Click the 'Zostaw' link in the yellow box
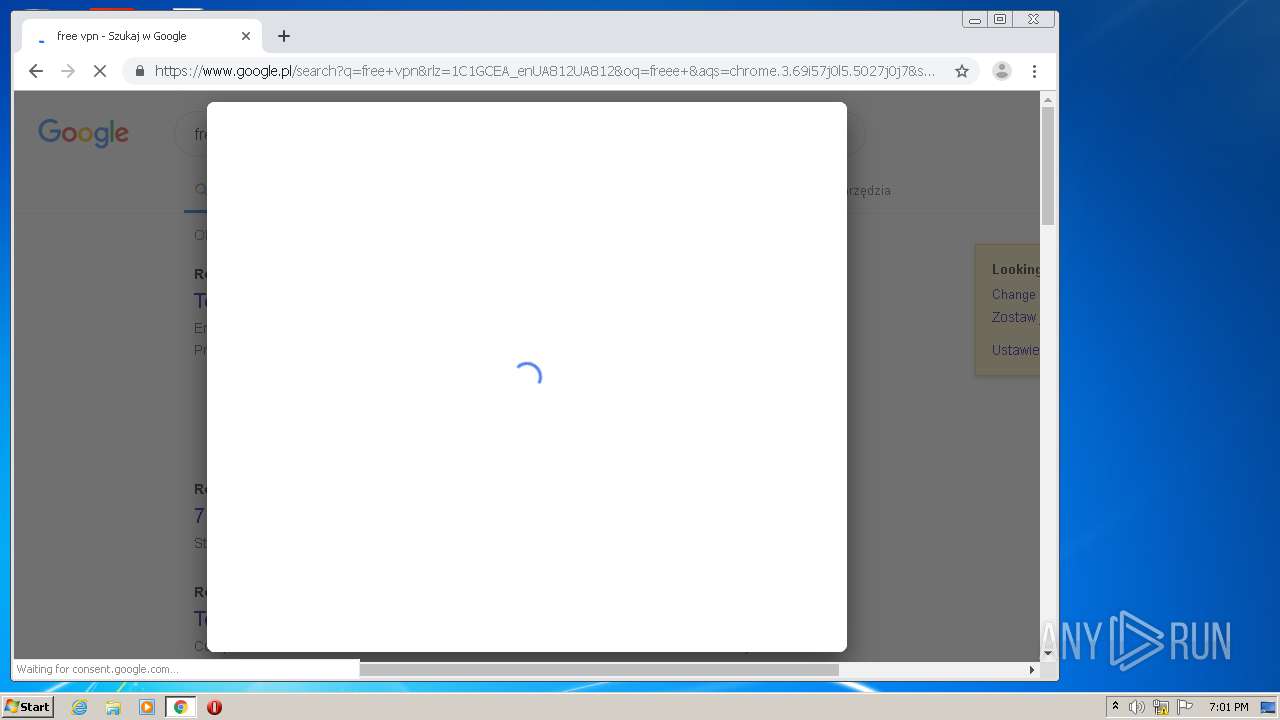Screen dimensions: 1280x720 pos(1015,317)
